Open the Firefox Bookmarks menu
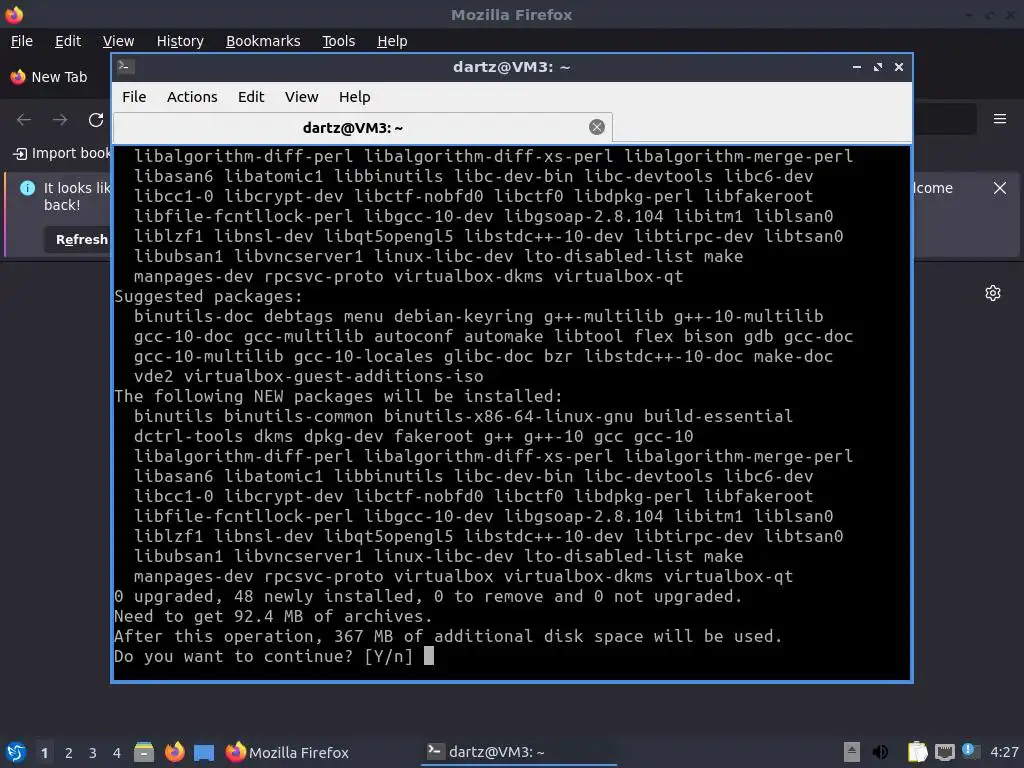Screen dimensions: 1024x768 [263, 41]
